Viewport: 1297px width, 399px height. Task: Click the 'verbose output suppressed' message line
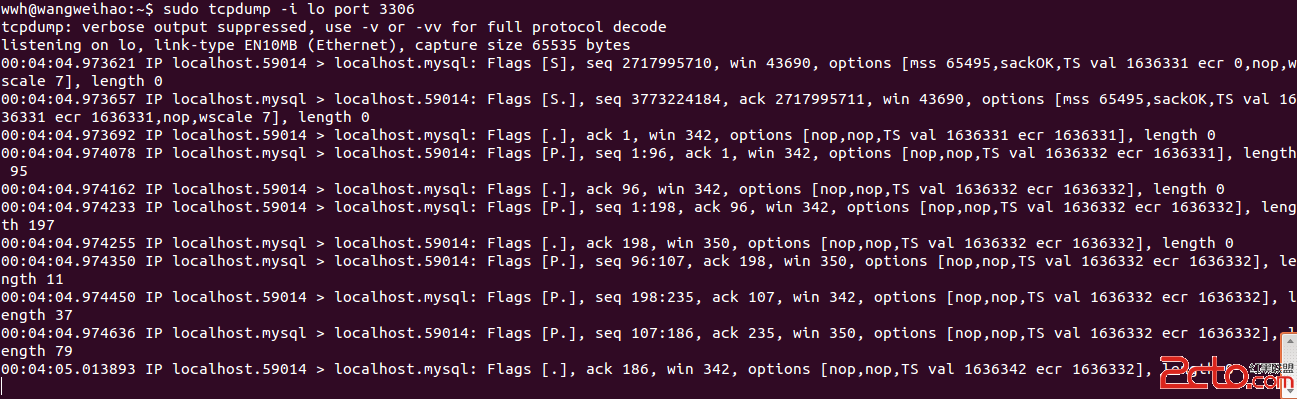[333, 27]
